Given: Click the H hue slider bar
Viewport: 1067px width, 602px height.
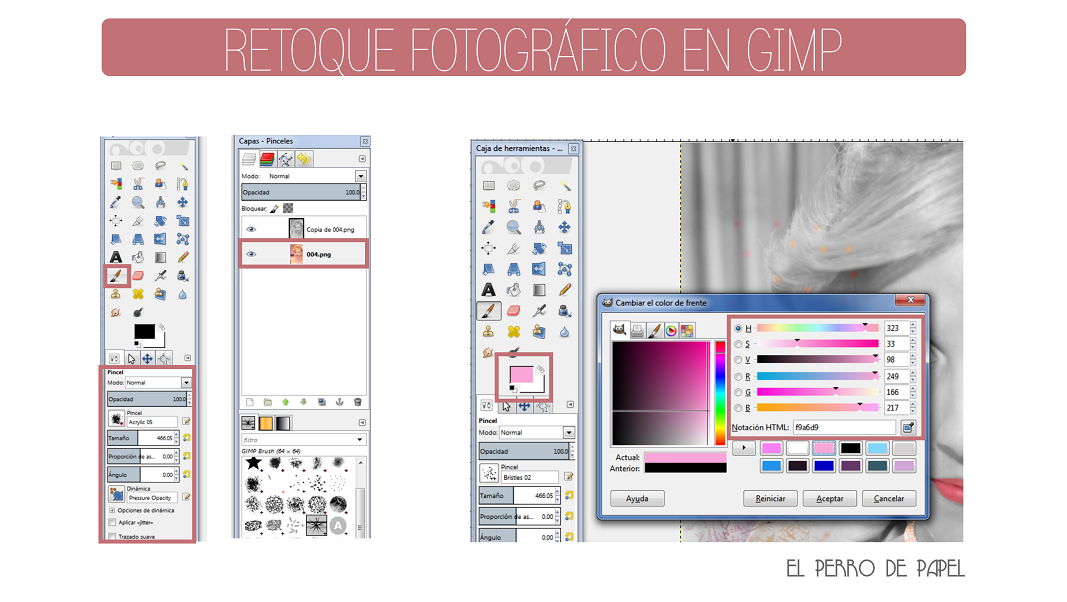Looking at the screenshot, I should pos(817,328).
